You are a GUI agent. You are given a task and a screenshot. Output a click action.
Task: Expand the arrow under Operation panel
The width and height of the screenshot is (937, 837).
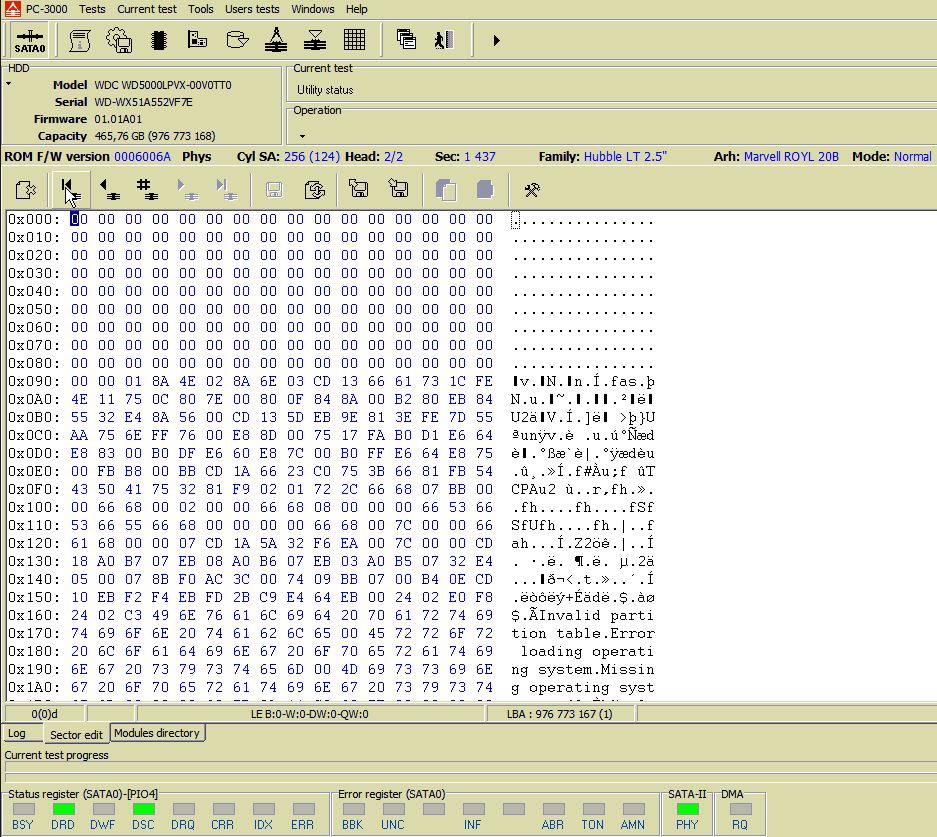tap(302, 136)
